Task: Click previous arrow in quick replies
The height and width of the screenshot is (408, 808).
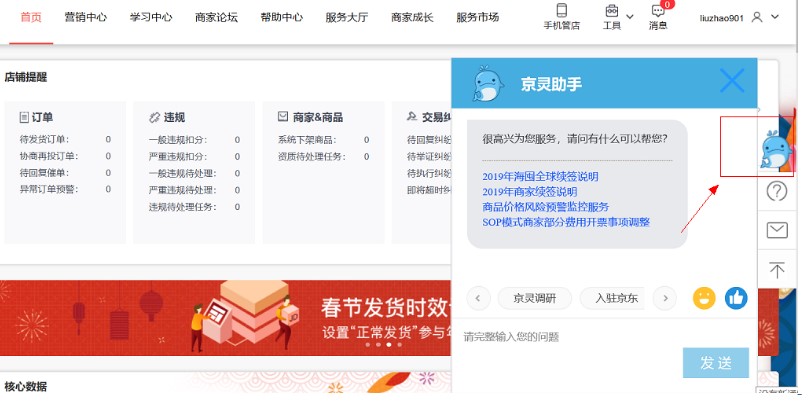Action: (x=478, y=298)
